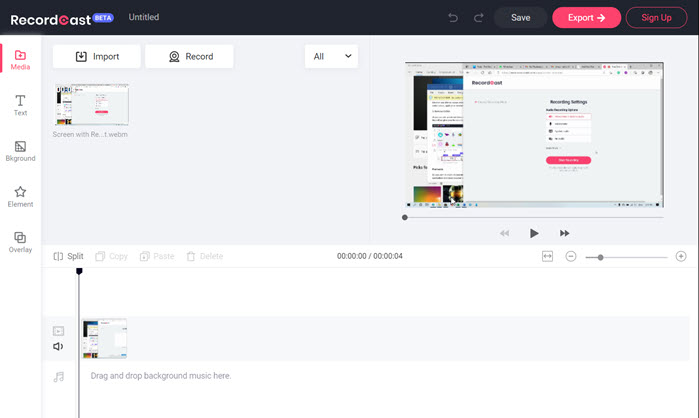The width and height of the screenshot is (699, 418).
Task: Export the video
Action: pos(586,18)
